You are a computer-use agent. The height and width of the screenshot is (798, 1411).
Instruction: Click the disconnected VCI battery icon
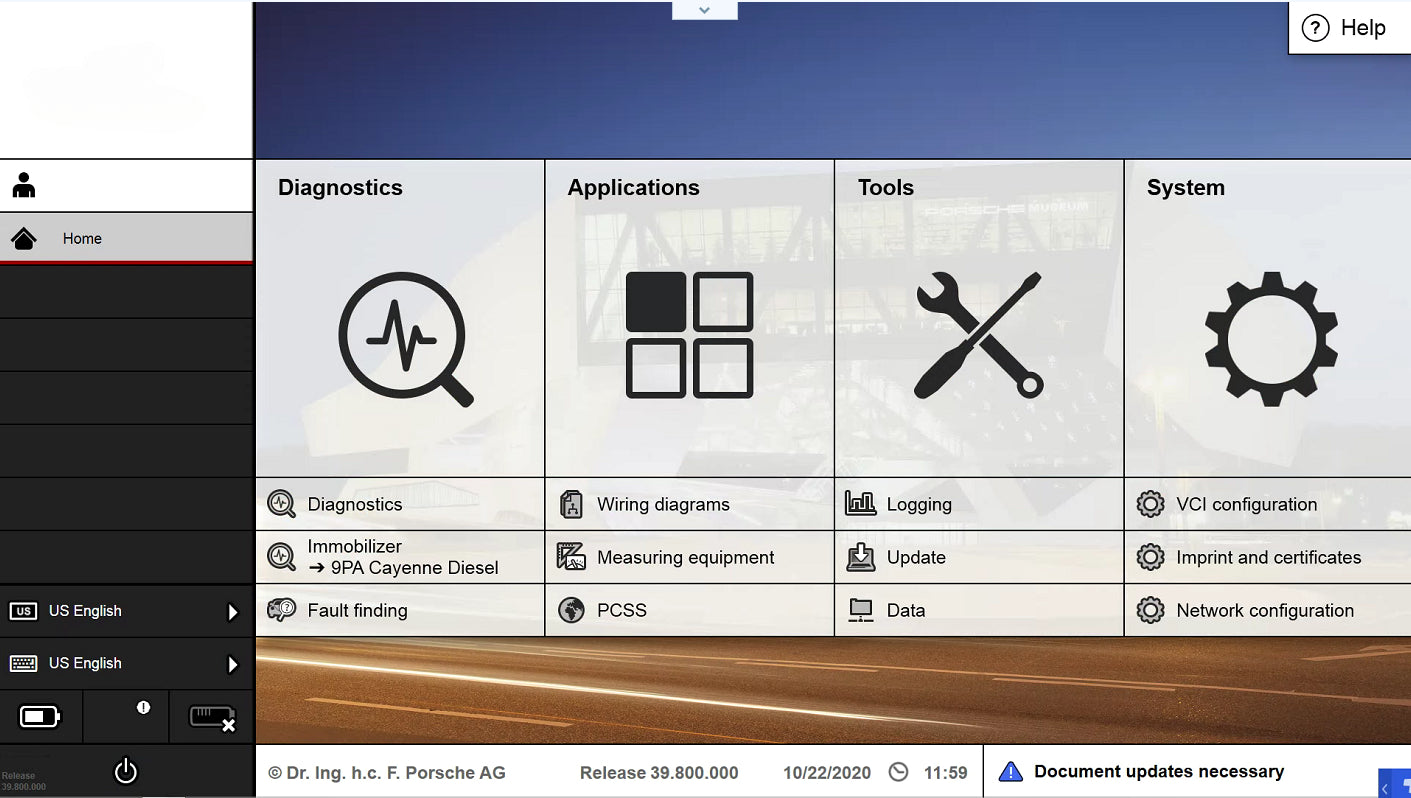(x=211, y=716)
